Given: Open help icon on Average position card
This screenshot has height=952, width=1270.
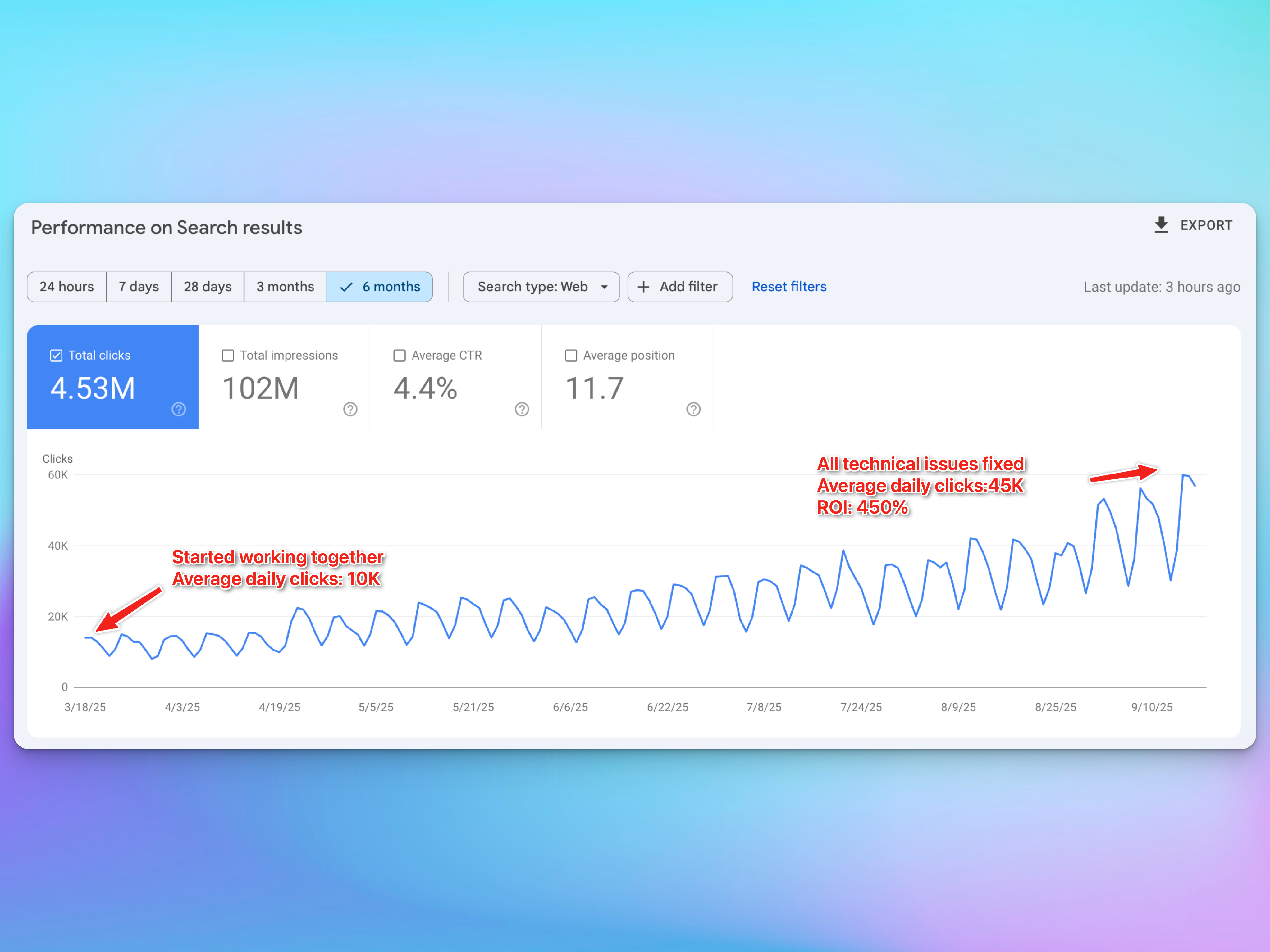Looking at the screenshot, I should click(694, 409).
